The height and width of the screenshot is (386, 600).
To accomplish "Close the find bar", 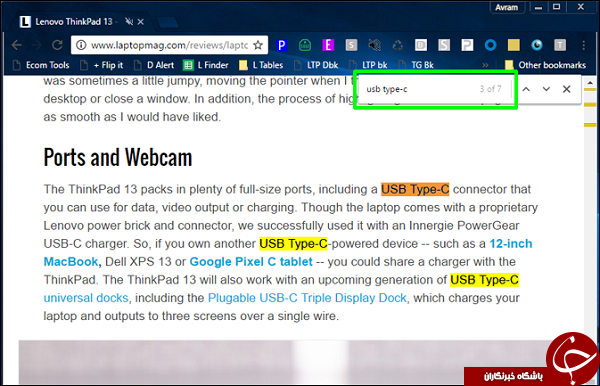I will pos(567,89).
